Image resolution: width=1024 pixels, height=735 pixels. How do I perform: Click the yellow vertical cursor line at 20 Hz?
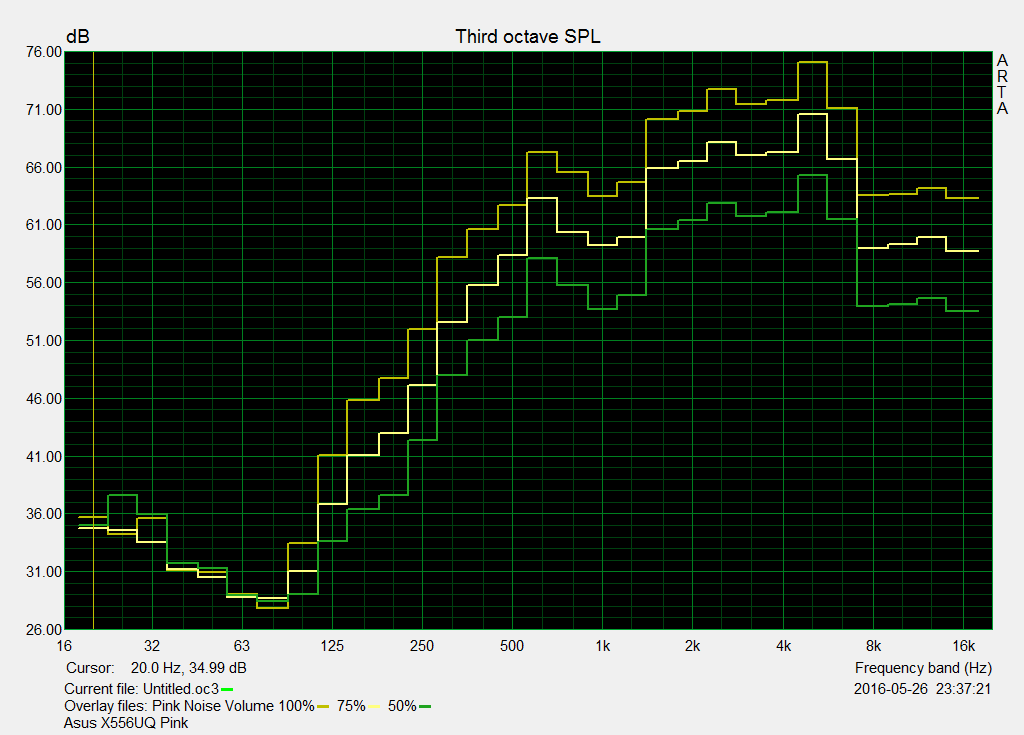tap(94, 340)
